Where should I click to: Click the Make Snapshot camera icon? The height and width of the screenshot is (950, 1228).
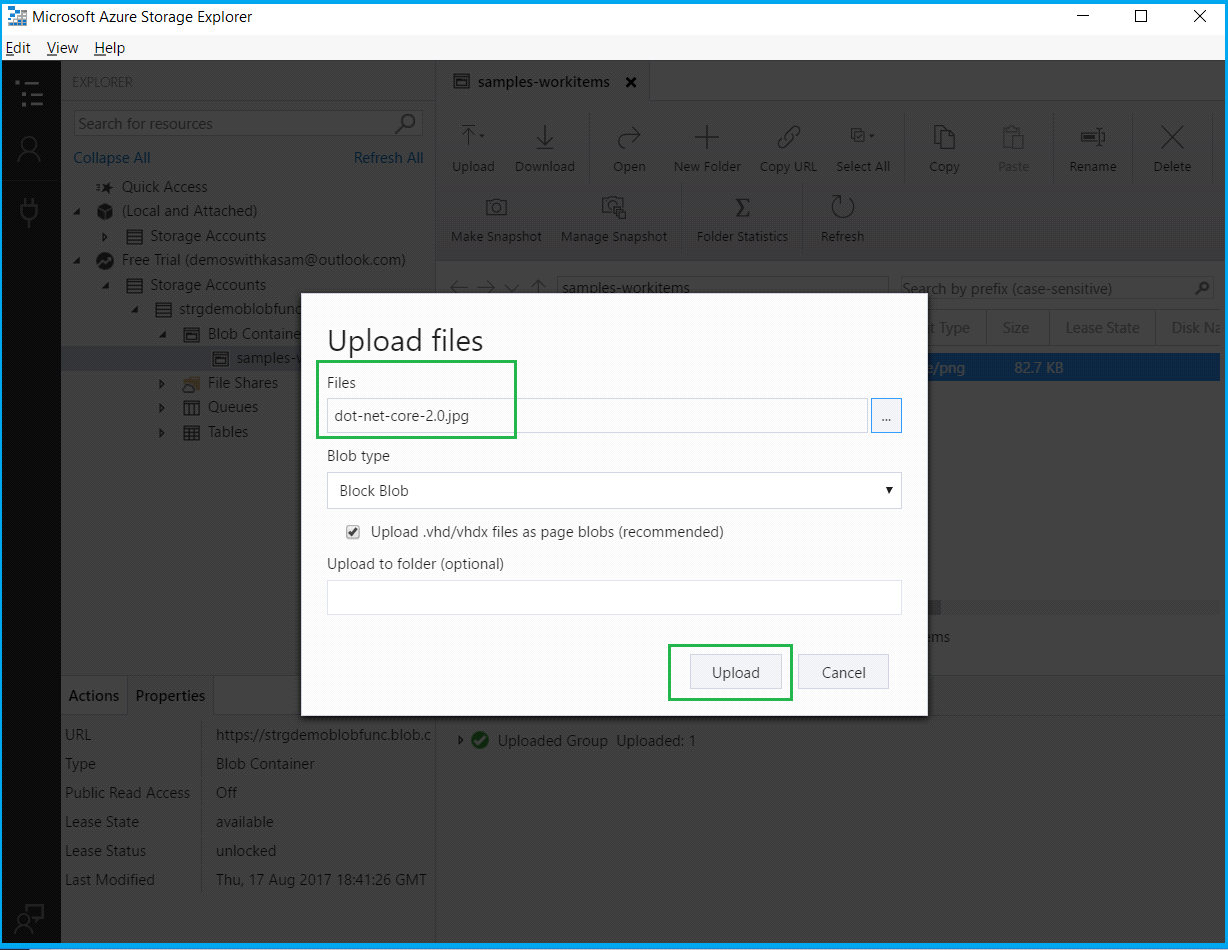pos(496,207)
